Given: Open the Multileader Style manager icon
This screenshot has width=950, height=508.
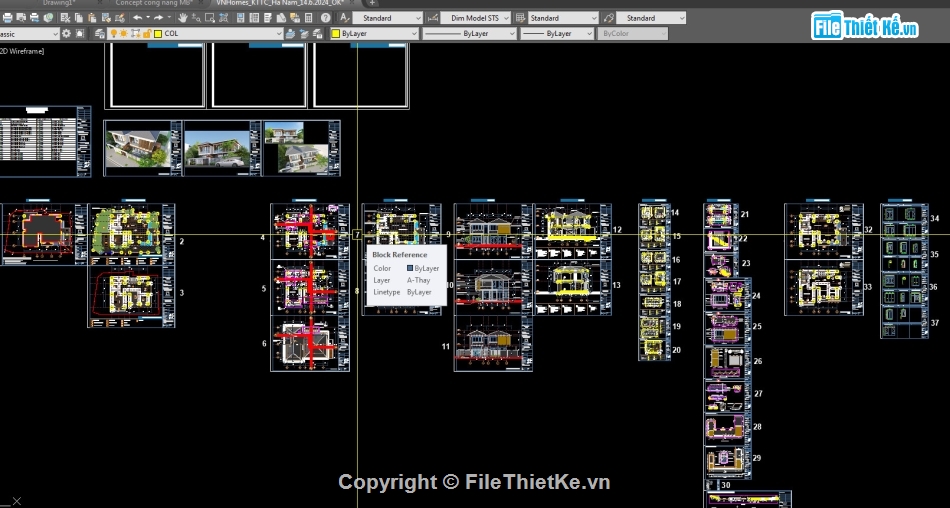Looking at the screenshot, I should 609,18.
